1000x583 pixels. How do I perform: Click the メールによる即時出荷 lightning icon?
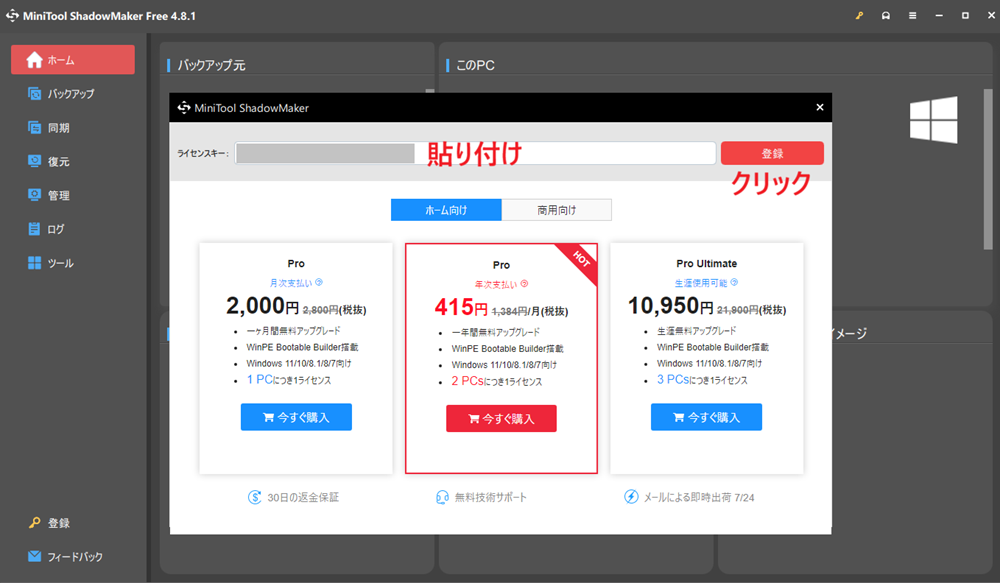631,497
